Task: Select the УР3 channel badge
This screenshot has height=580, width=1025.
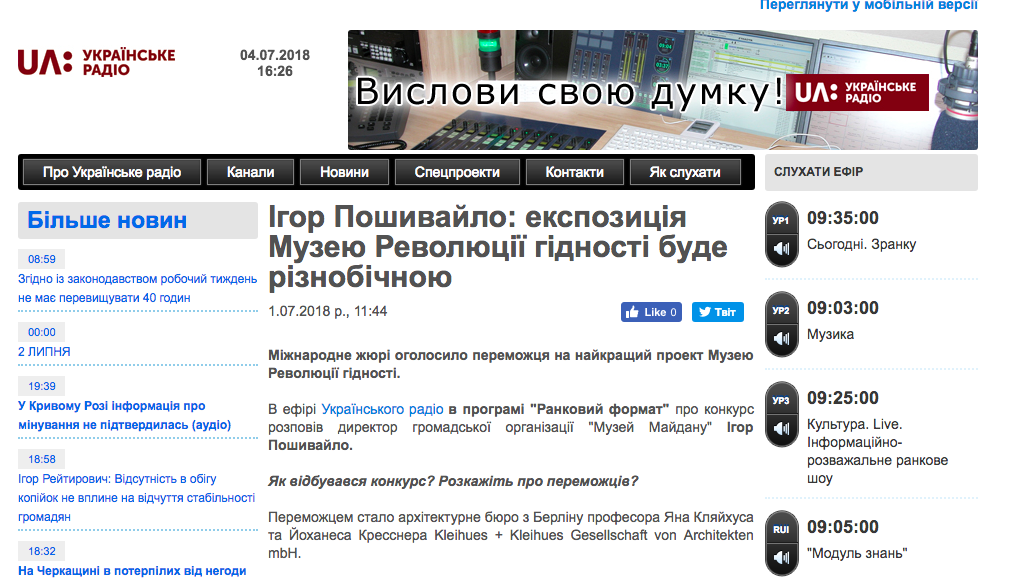Action: pyautogui.click(x=781, y=401)
